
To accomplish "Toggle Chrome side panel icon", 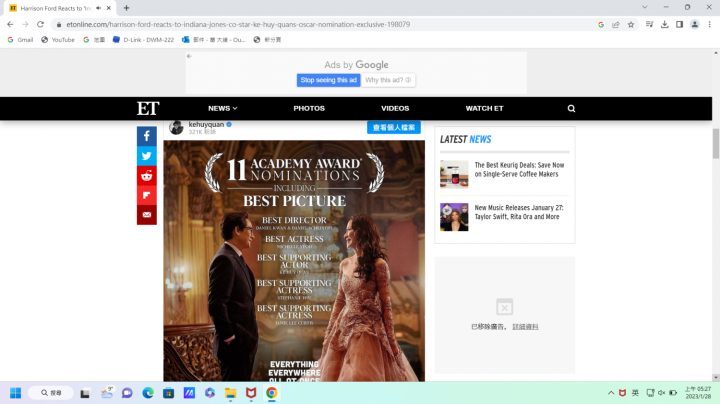I will click(x=680, y=24).
